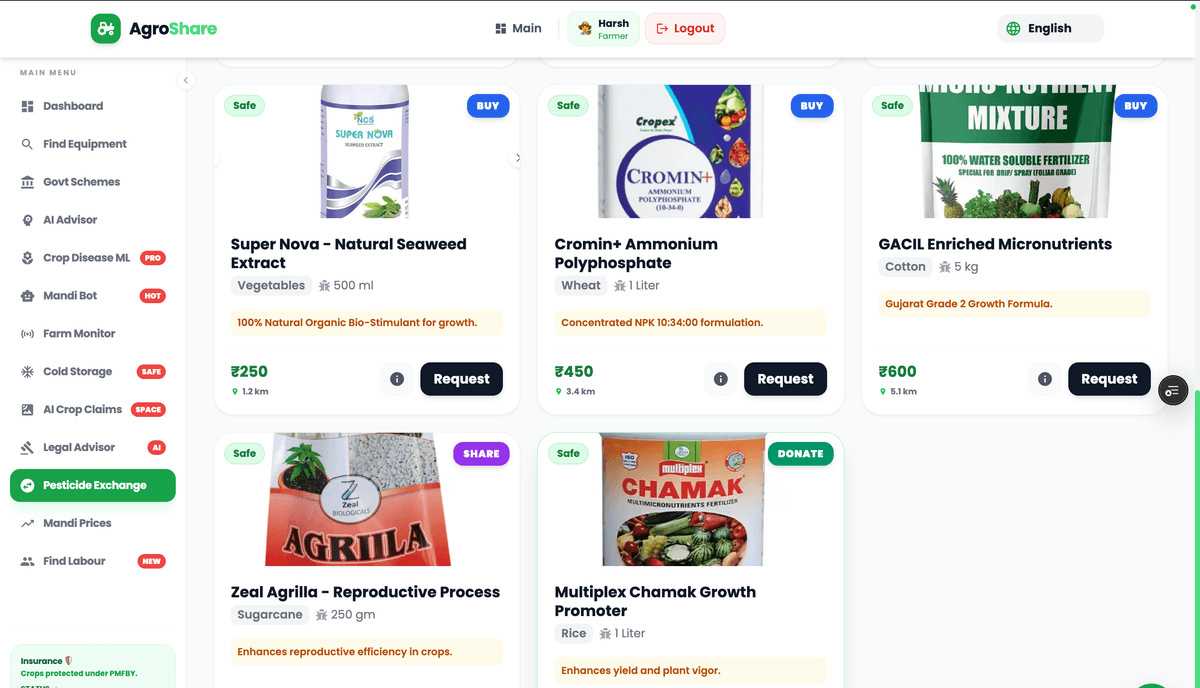1200x688 pixels.
Task: Go to the Main nav item
Action: pos(518,28)
